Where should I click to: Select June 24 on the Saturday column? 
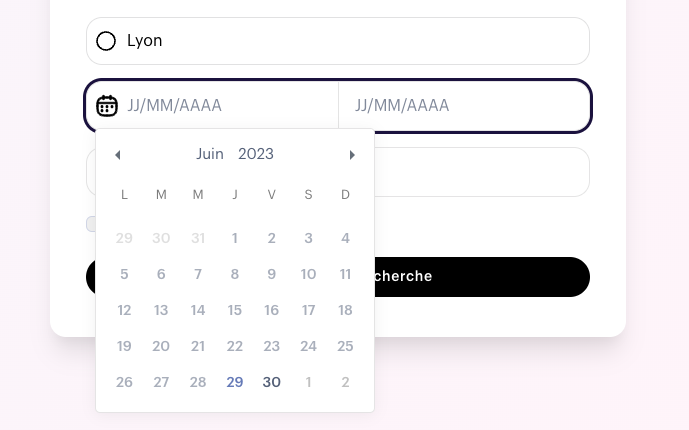coord(308,346)
